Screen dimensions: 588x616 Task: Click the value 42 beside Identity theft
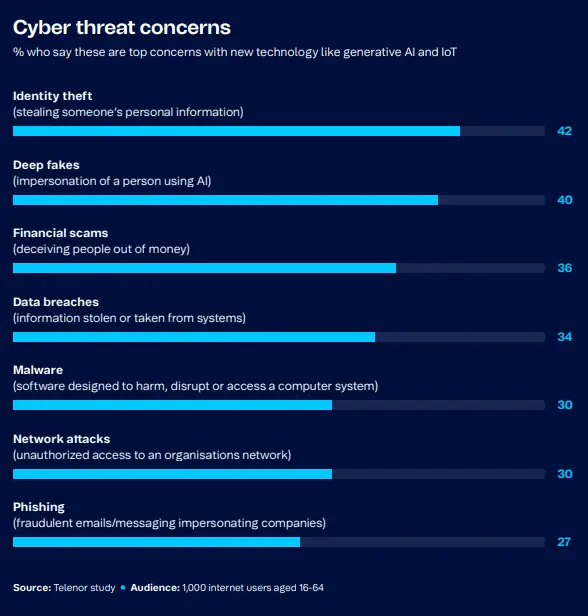tap(564, 131)
